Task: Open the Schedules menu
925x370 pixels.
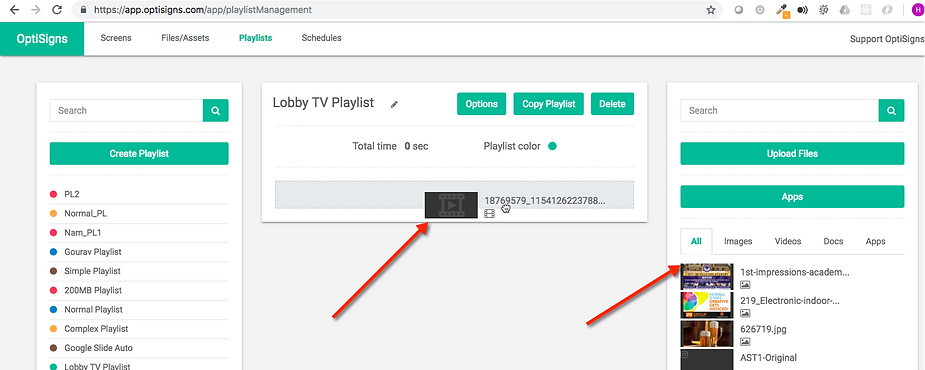Action: point(321,38)
